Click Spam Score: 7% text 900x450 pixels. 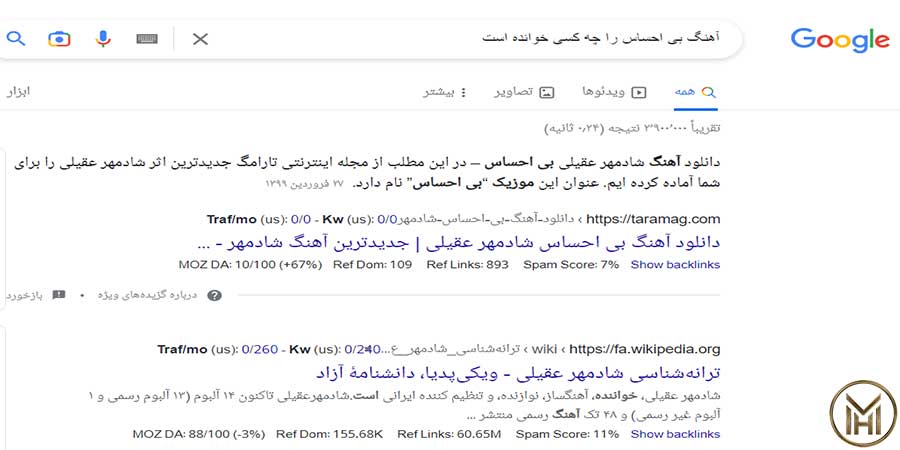(x=571, y=265)
